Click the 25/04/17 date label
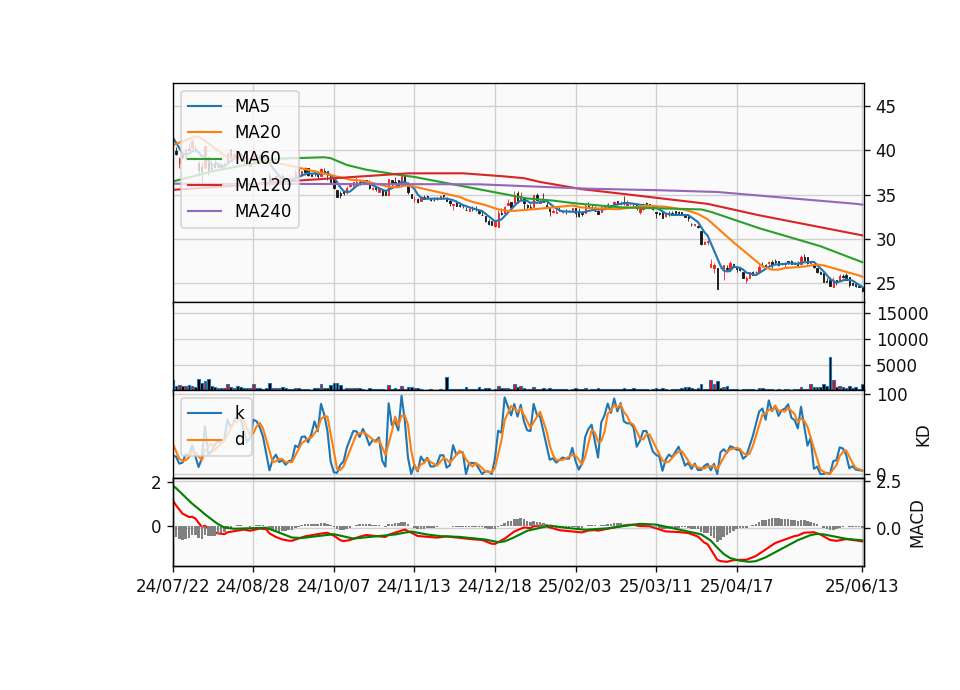This screenshot has height=690, width=960. point(737,586)
